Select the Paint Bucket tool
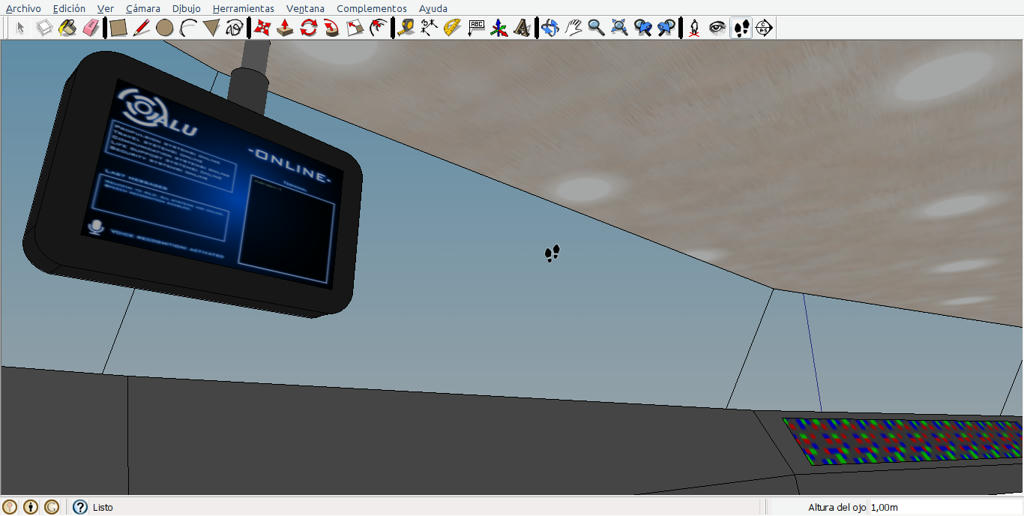The height and width of the screenshot is (516, 1024). coord(67,27)
